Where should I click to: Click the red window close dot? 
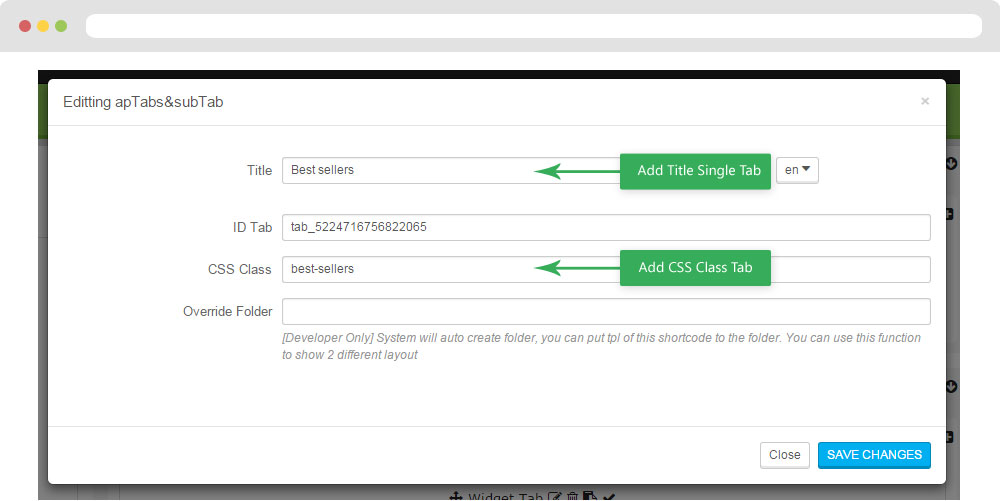click(25, 26)
